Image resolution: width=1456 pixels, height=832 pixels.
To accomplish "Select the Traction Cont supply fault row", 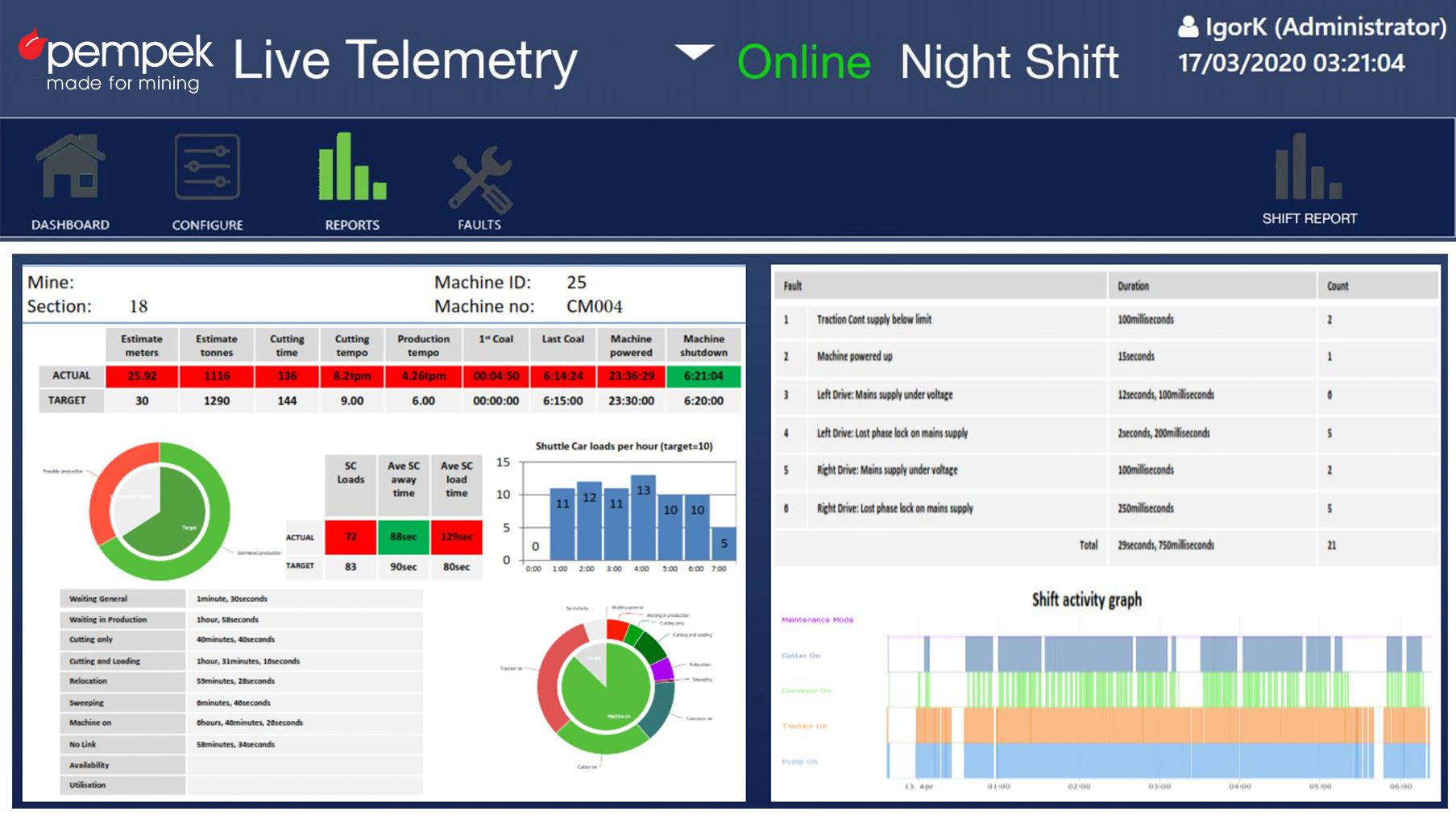I will (873, 320).
